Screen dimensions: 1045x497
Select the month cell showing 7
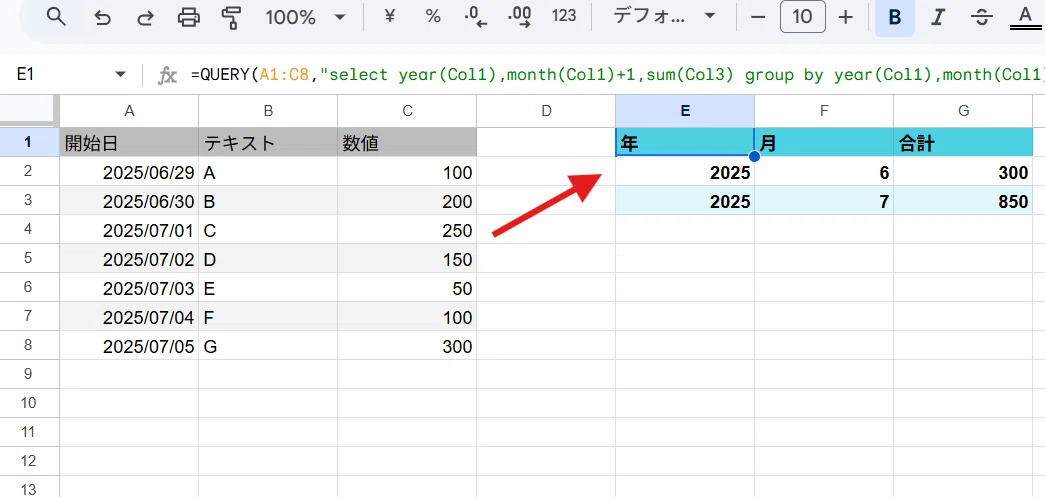[x=824, y=201]
